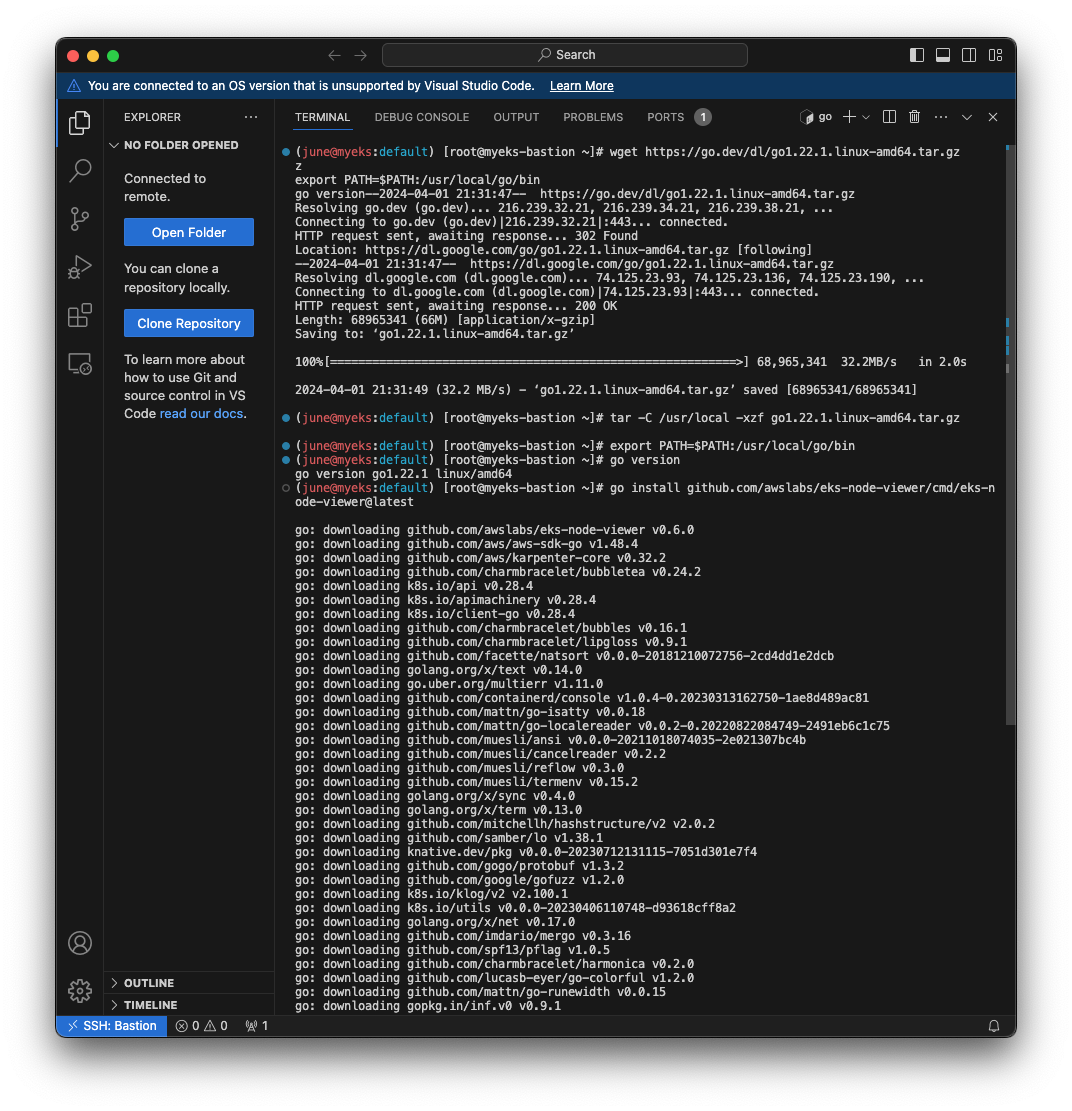Viewport: 1072px width, 1111px height.
Task: Open the Manage gear icon
Action: coord(79,991)
